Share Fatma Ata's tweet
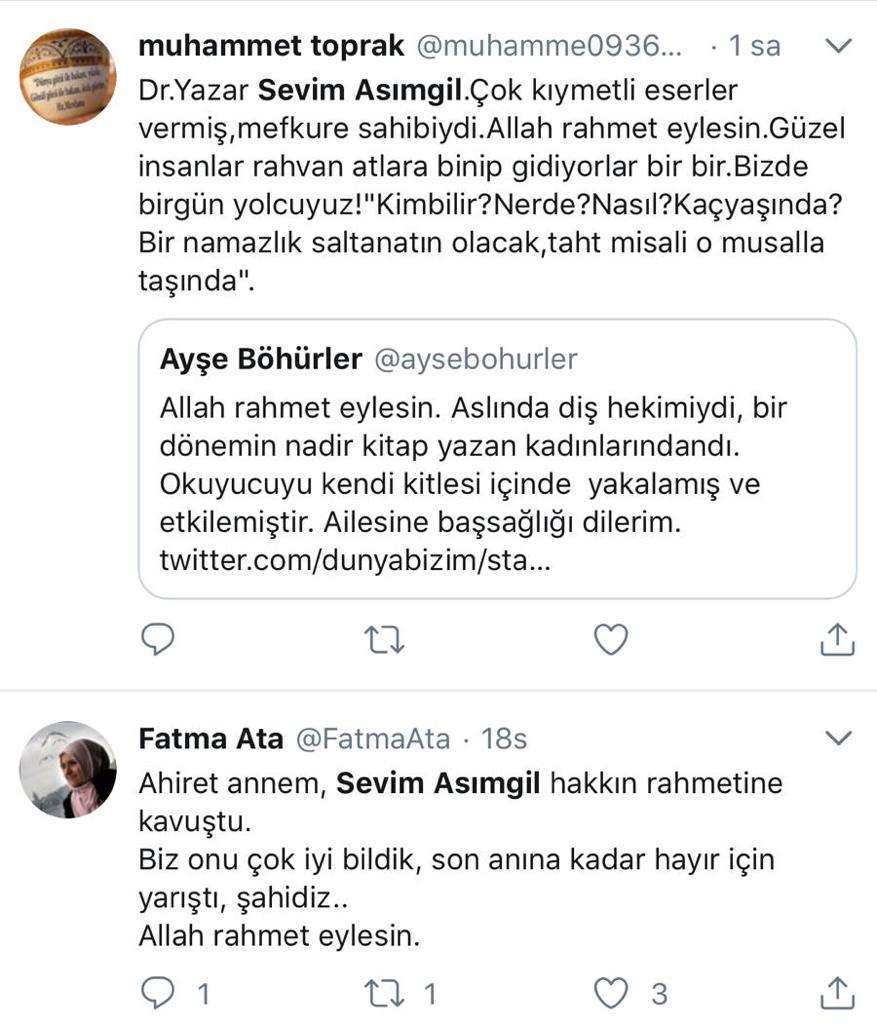The width and height of the screenshot is (877, 1024). pos(837,993)
